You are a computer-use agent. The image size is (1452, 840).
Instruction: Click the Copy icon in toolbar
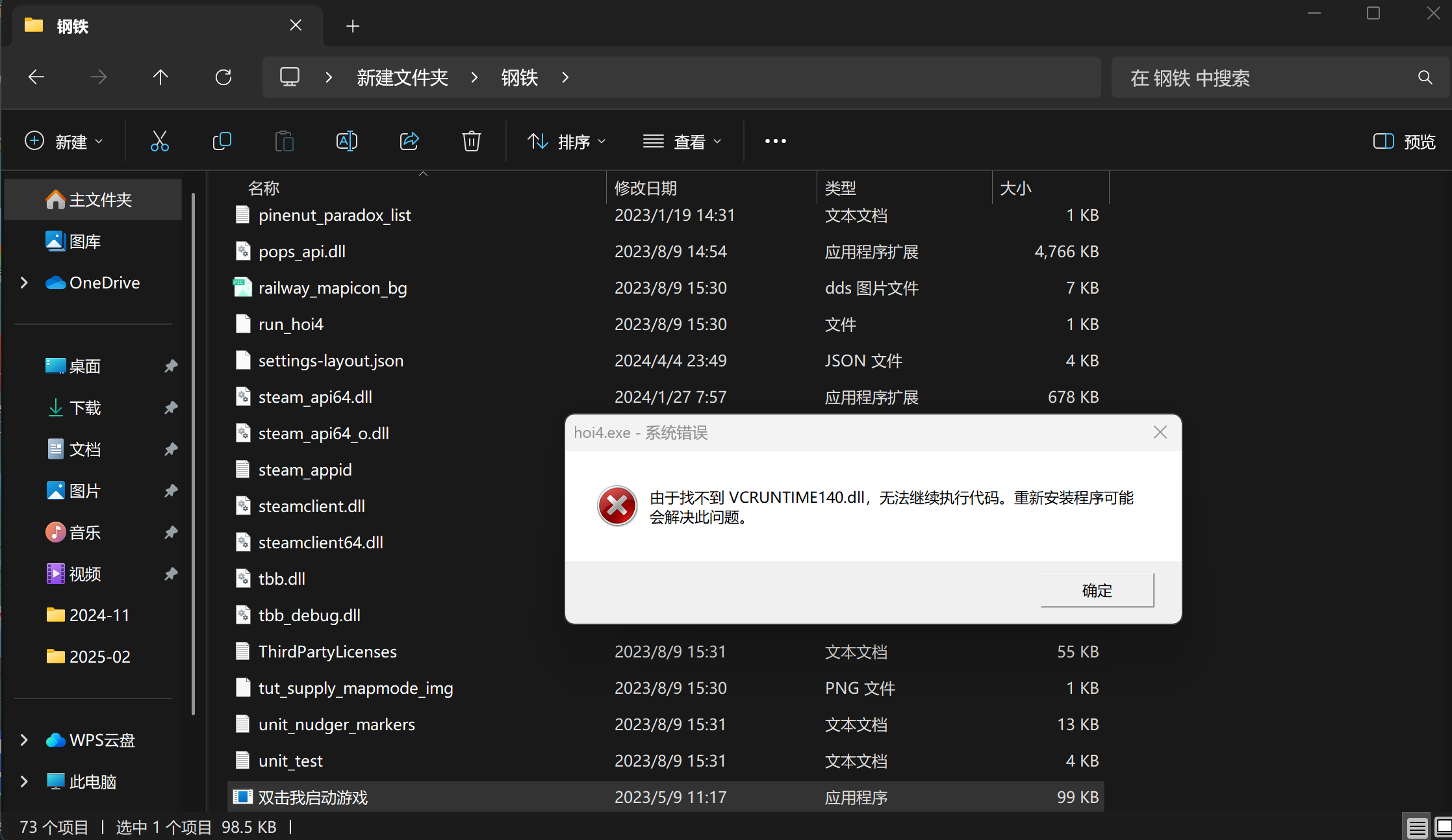pyautogui.click(x=222, y=141)
